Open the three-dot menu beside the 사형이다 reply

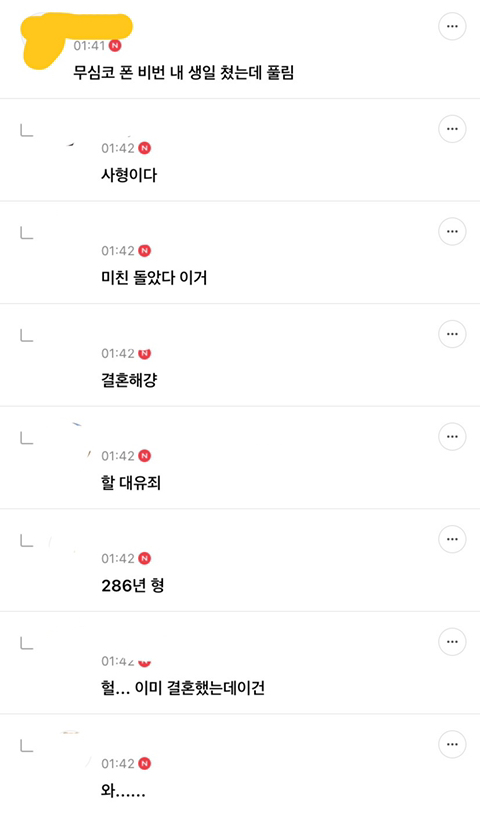tap(452, 129)
